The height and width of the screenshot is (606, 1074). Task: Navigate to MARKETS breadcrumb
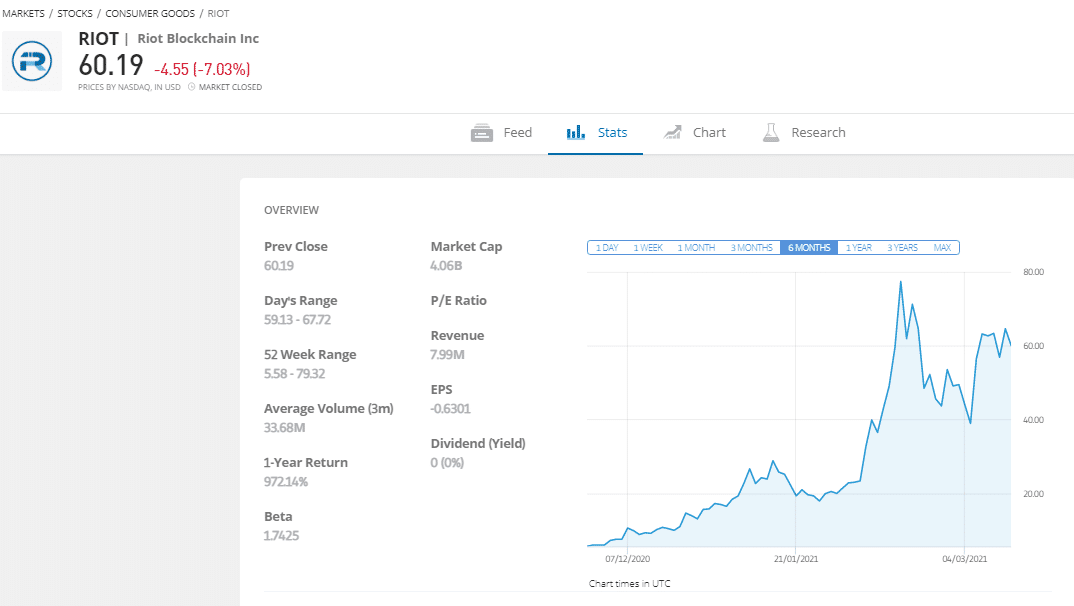point(23,14)
